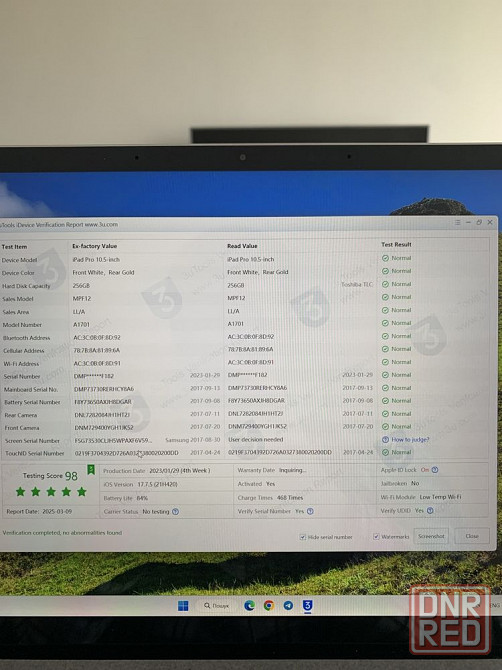Click Normal check icon for Device Model
This screenshot has width=502, height=670.
click(x=385, y=258)
